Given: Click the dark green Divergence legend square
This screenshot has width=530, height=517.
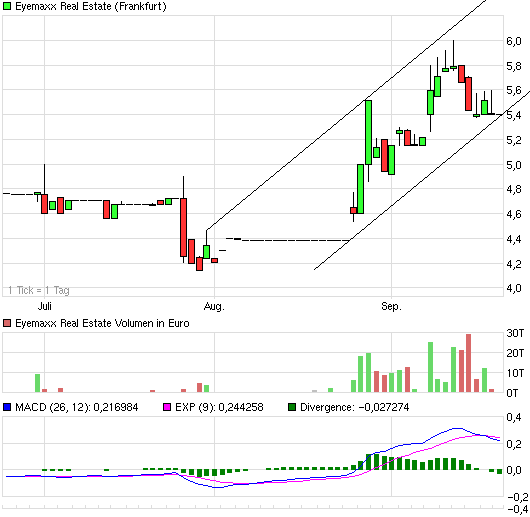Looking at the screenshot, I should click(292, 407).
